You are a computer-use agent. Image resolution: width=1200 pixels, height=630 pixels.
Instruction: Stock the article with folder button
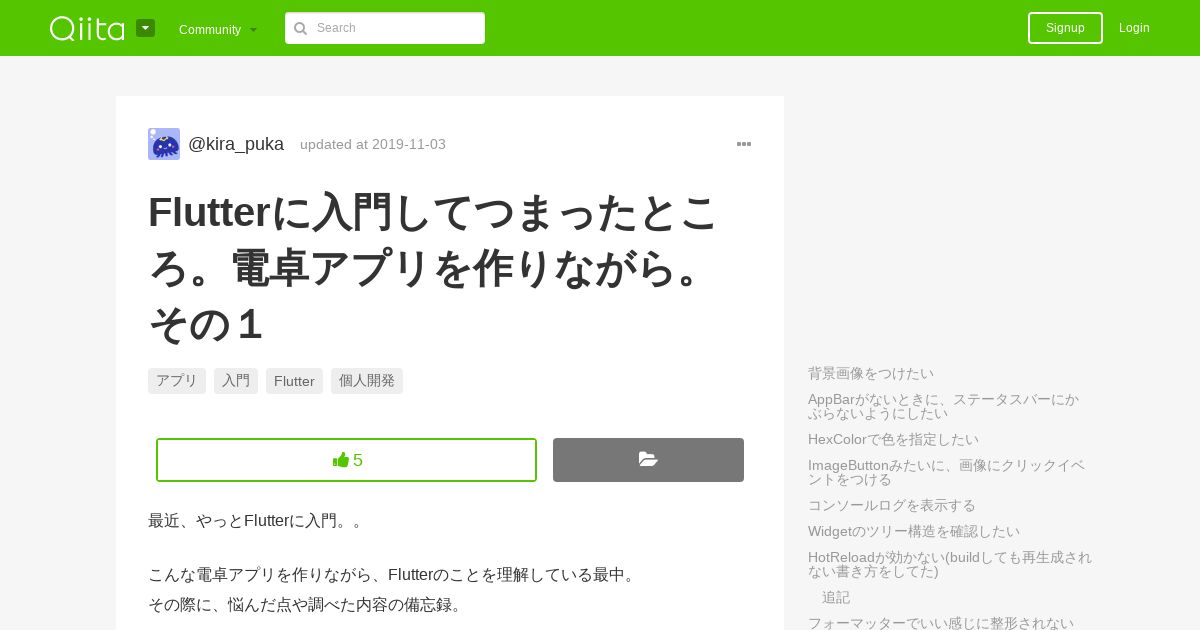[648, 460]
